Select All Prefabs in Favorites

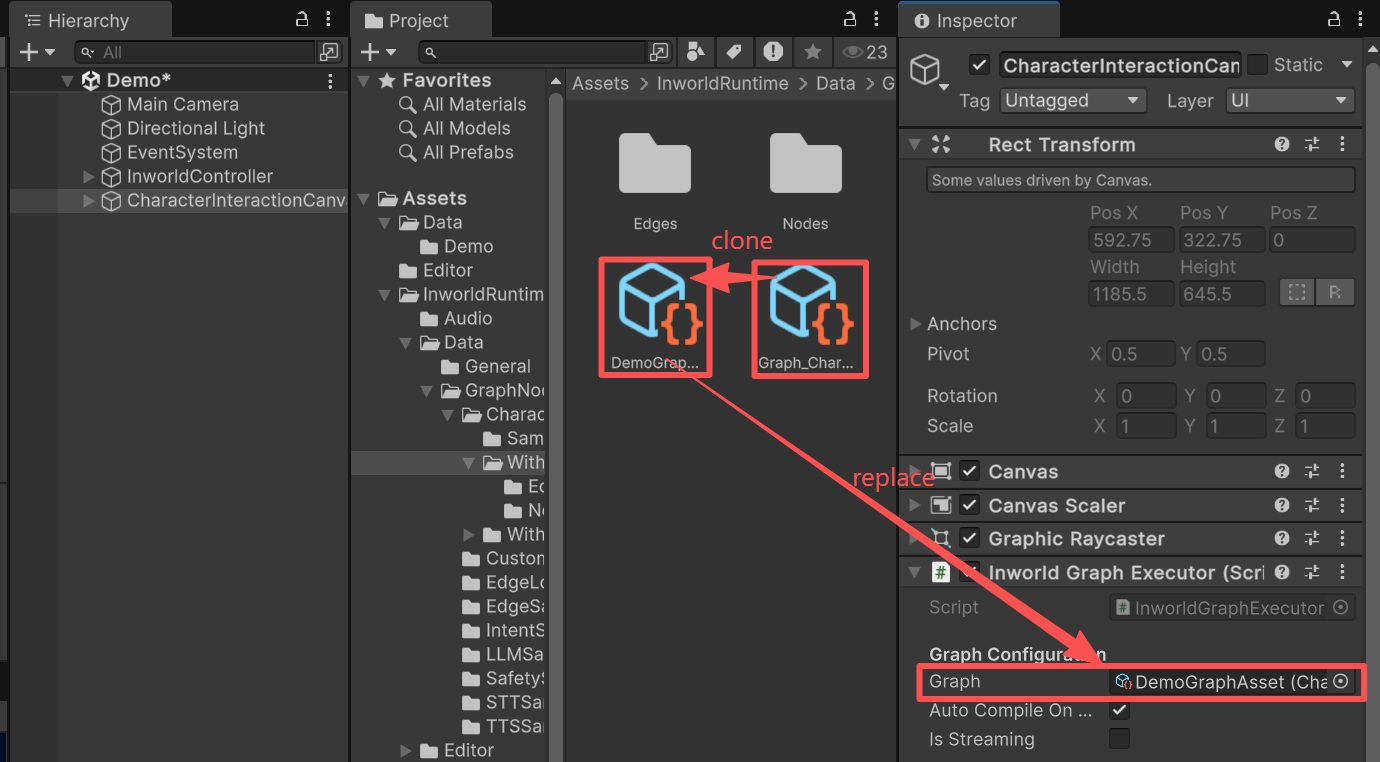click(x=468, y=153)
